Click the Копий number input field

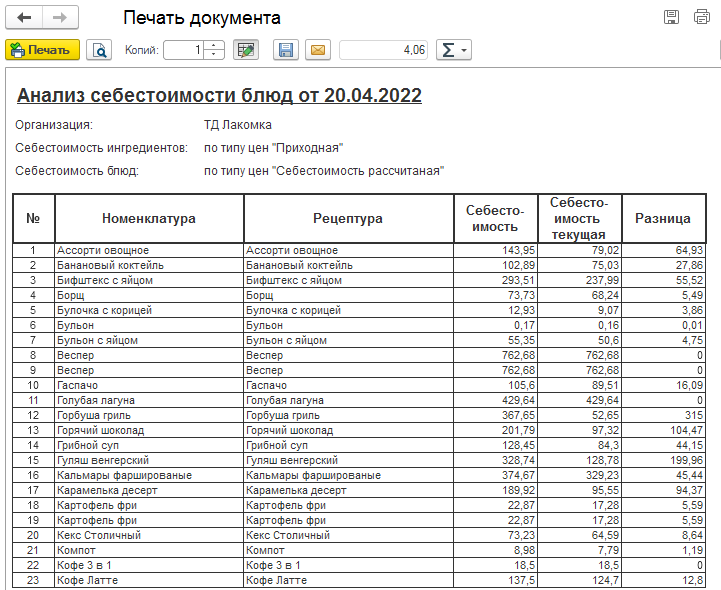(183, 49)
